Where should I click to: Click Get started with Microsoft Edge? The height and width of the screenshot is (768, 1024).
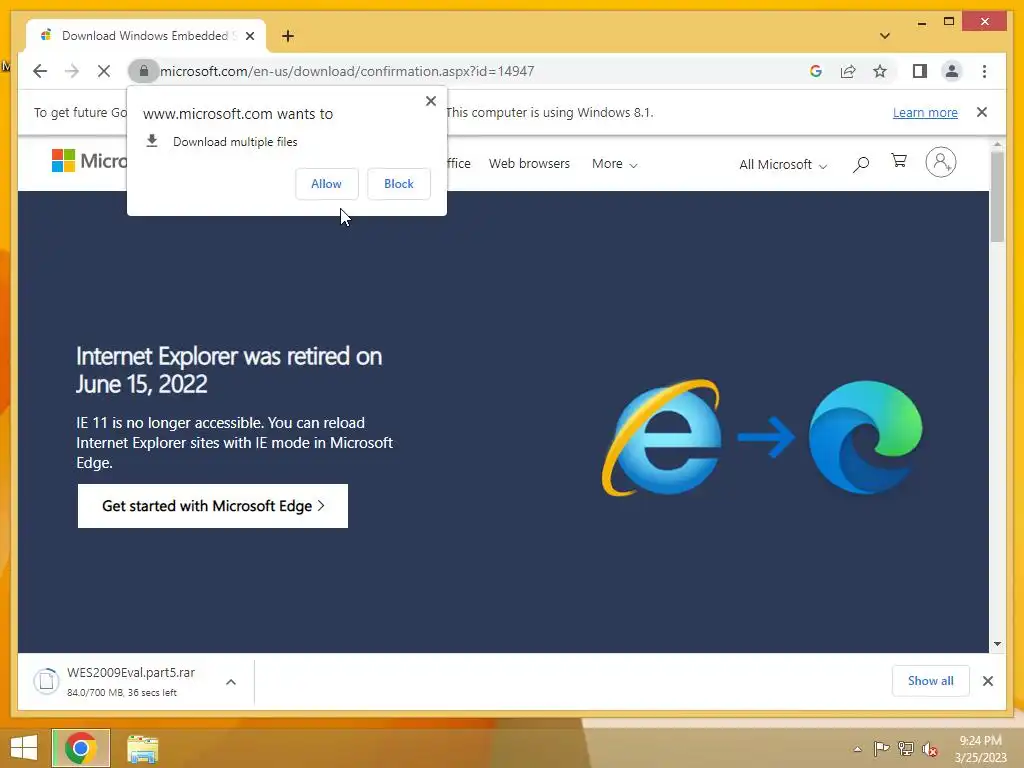213,505
